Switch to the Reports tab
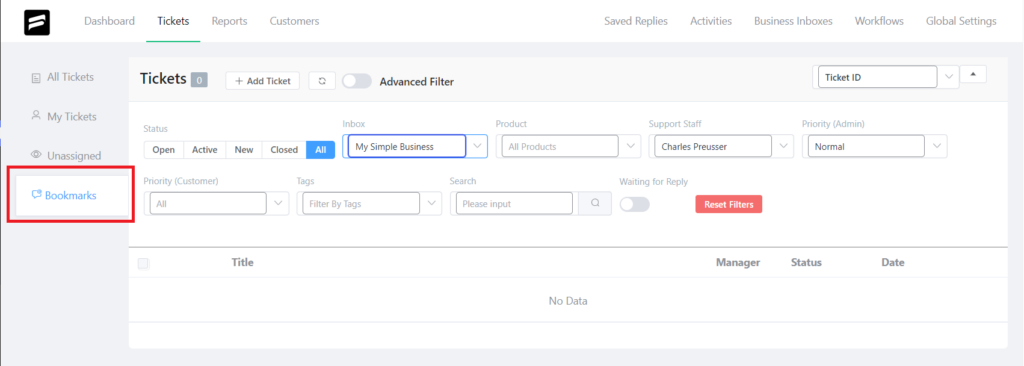 coord(229,21)
